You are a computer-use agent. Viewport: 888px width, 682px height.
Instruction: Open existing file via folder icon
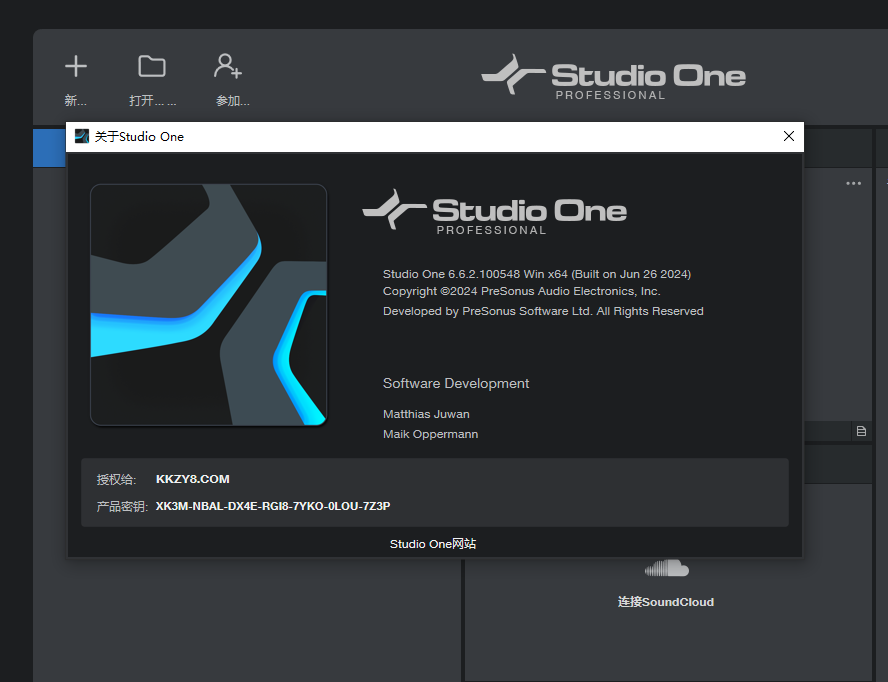coord(152,66)
